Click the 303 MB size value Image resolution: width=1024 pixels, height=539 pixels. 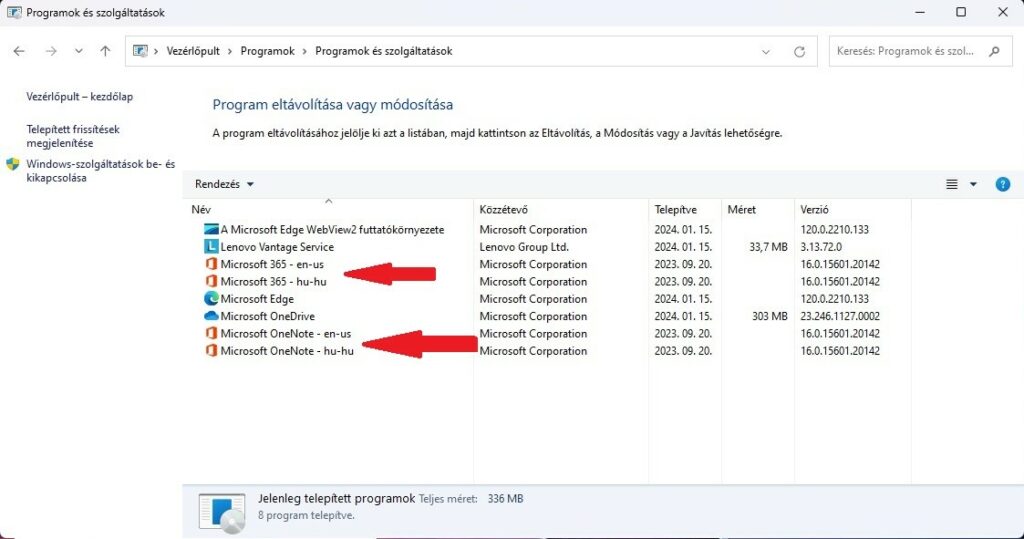(769, 316)
